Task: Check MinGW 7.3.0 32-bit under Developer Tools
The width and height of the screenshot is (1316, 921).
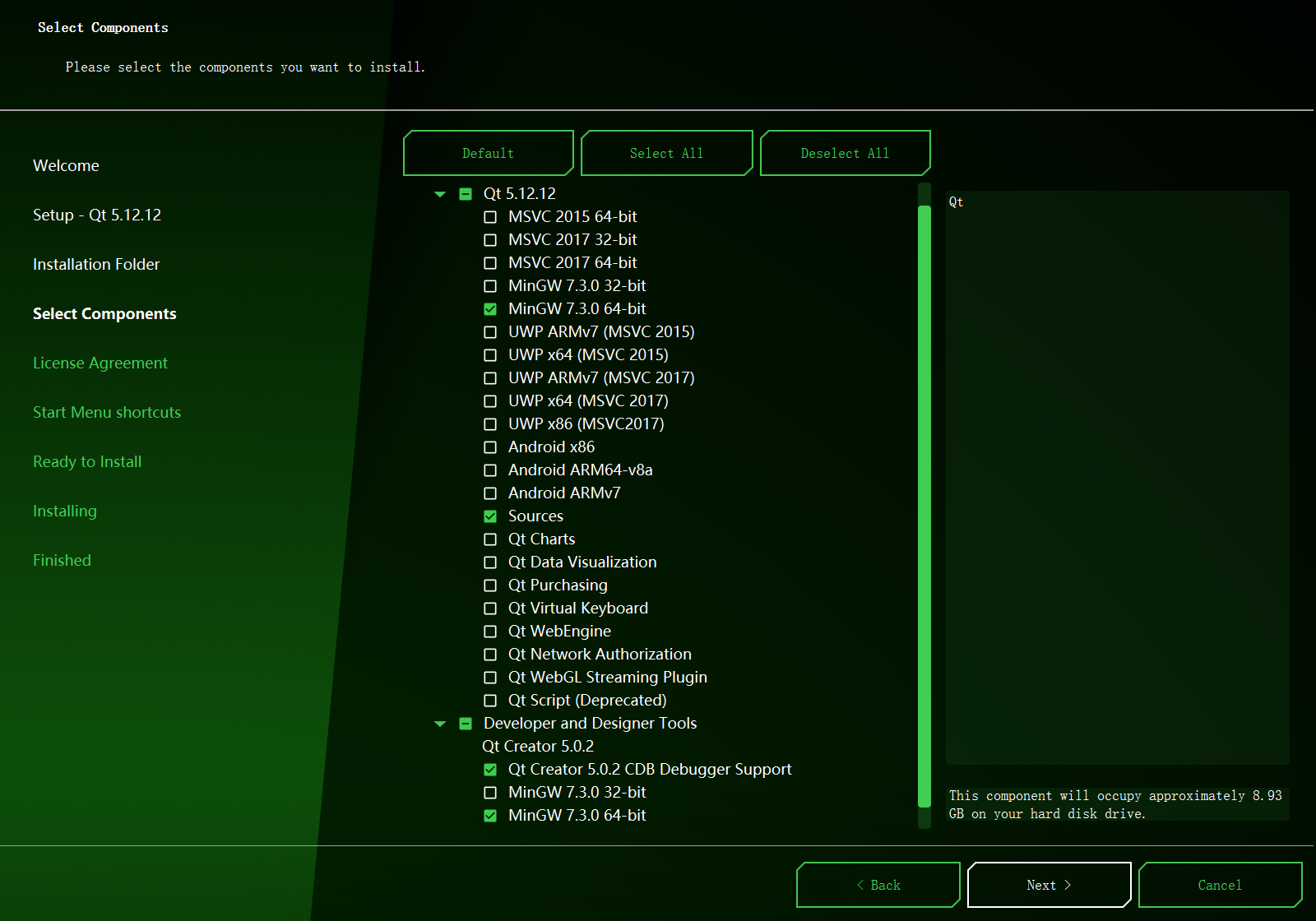Action: 490,793
